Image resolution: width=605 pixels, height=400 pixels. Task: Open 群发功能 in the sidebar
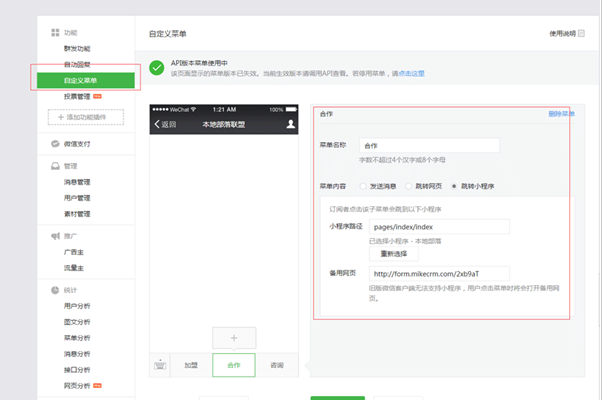[x=77, y=49]
